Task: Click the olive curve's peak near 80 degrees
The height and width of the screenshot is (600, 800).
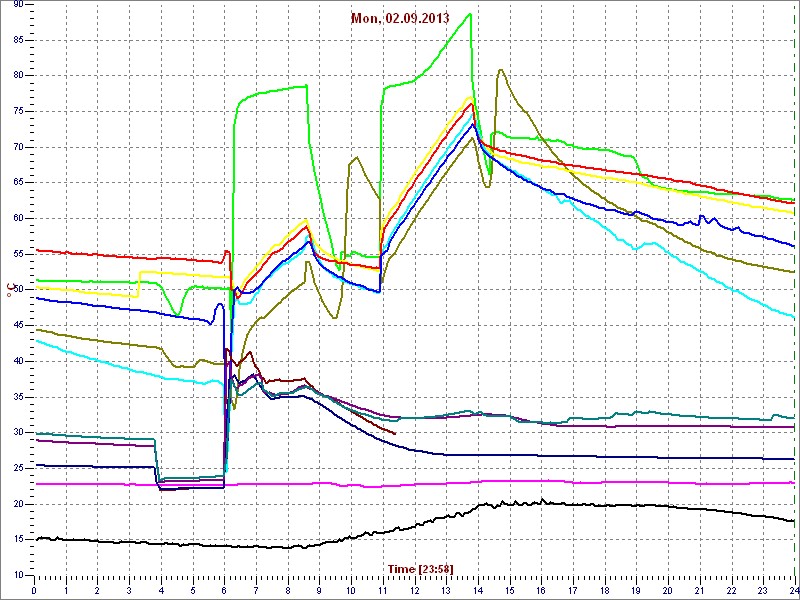Action: [501, 70]
